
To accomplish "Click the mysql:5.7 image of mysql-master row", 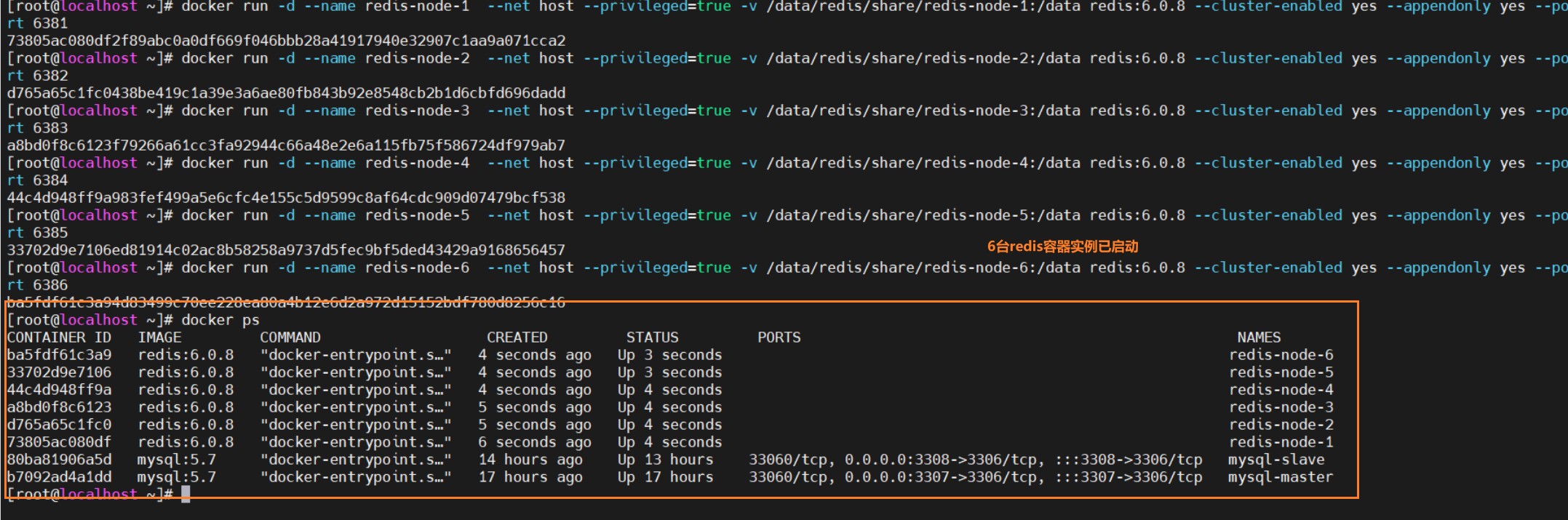I will coord(177,477).
